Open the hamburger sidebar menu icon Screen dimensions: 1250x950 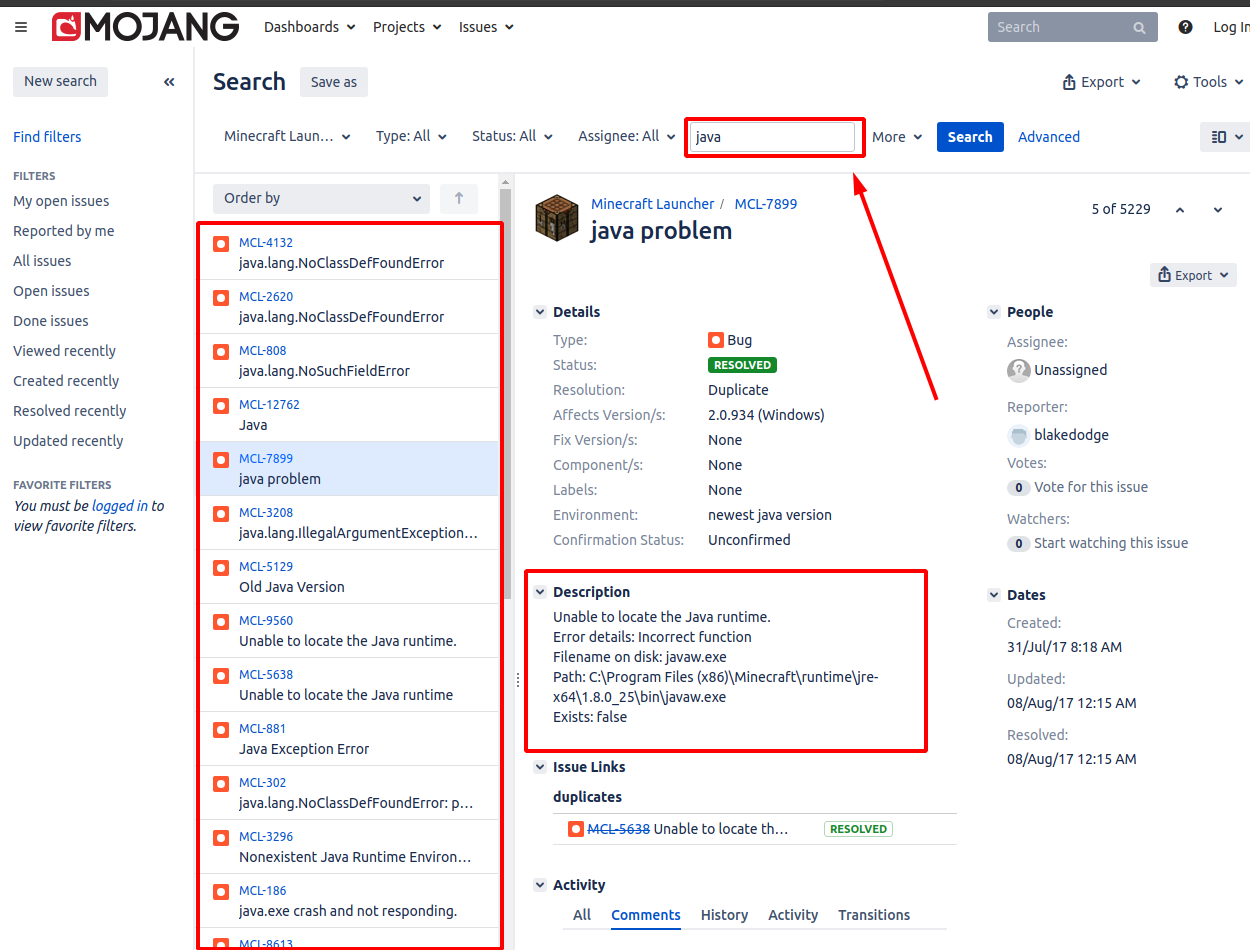(x=21, y=27)
